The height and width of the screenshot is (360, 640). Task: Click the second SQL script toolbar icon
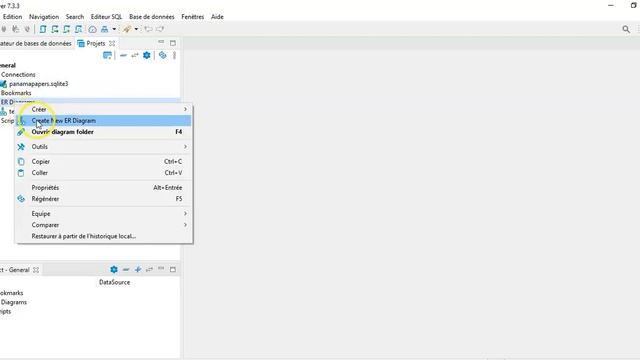(x=55, y=29)
